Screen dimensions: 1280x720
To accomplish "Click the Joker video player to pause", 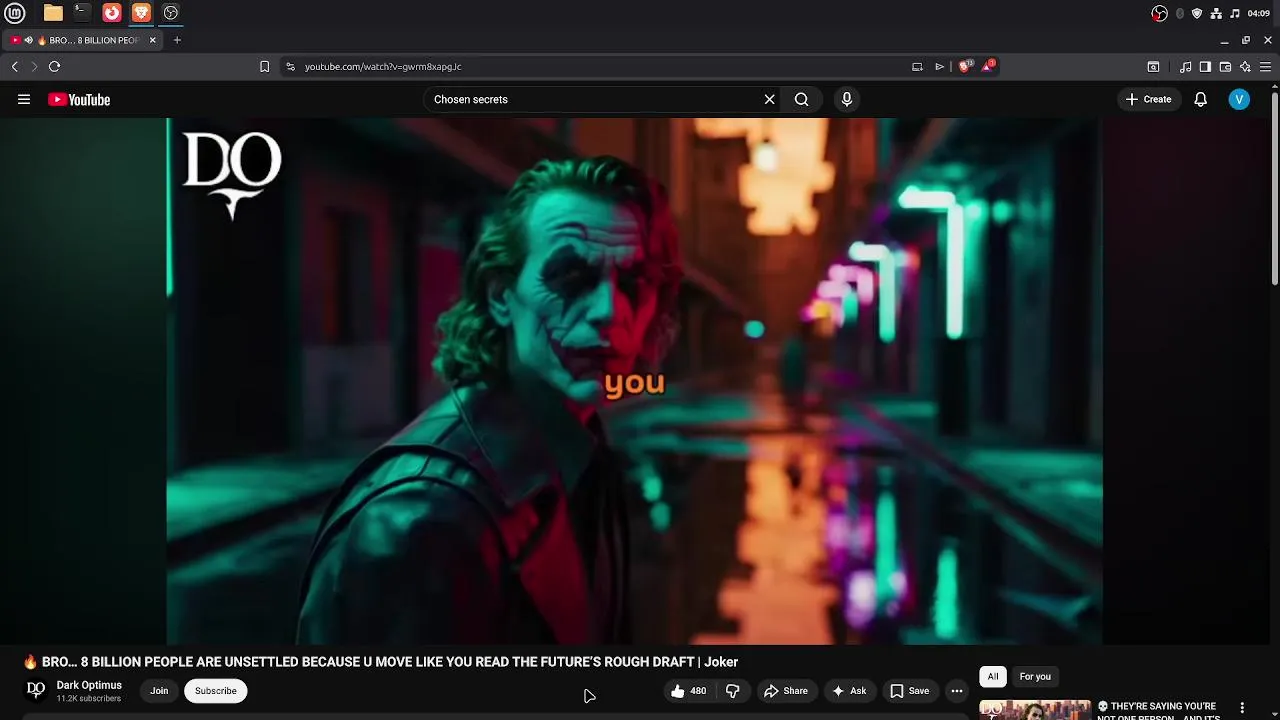I will (x=634, y=381).
